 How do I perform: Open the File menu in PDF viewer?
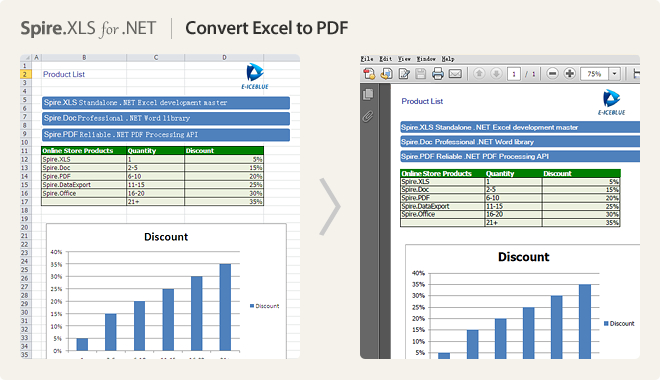click(x=367, y=59)
